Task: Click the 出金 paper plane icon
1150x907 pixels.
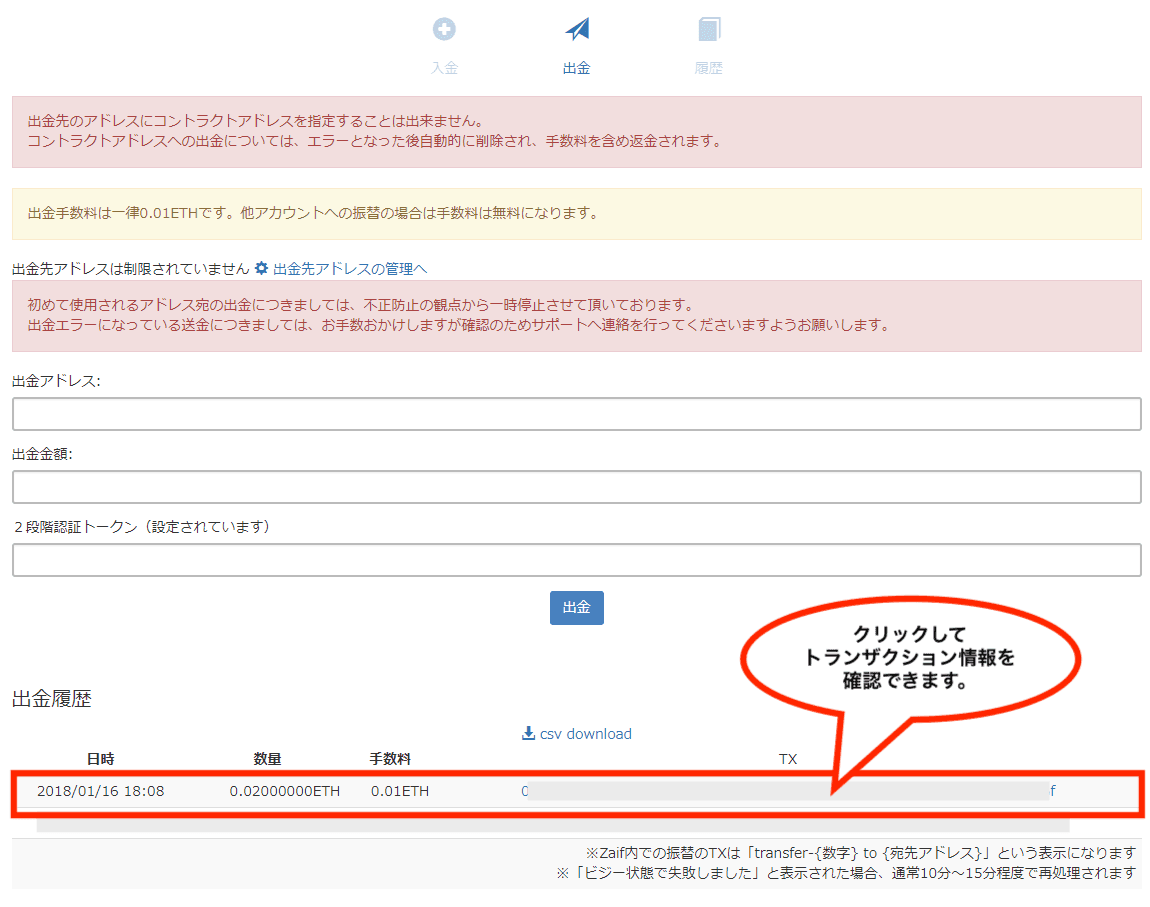Action: [577, 30]
